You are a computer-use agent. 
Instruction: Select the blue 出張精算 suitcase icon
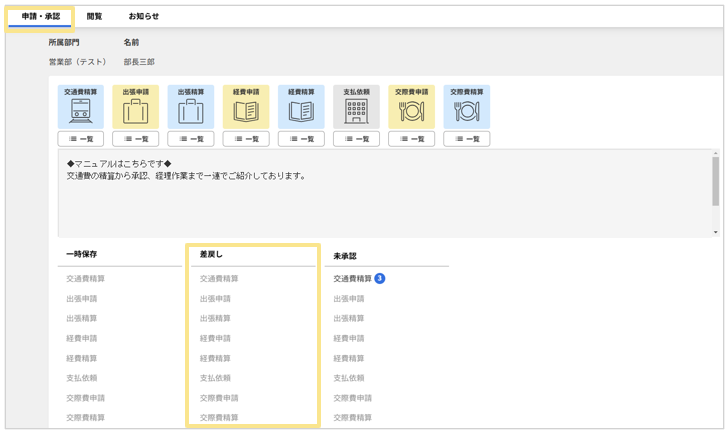tap(191, 108)
